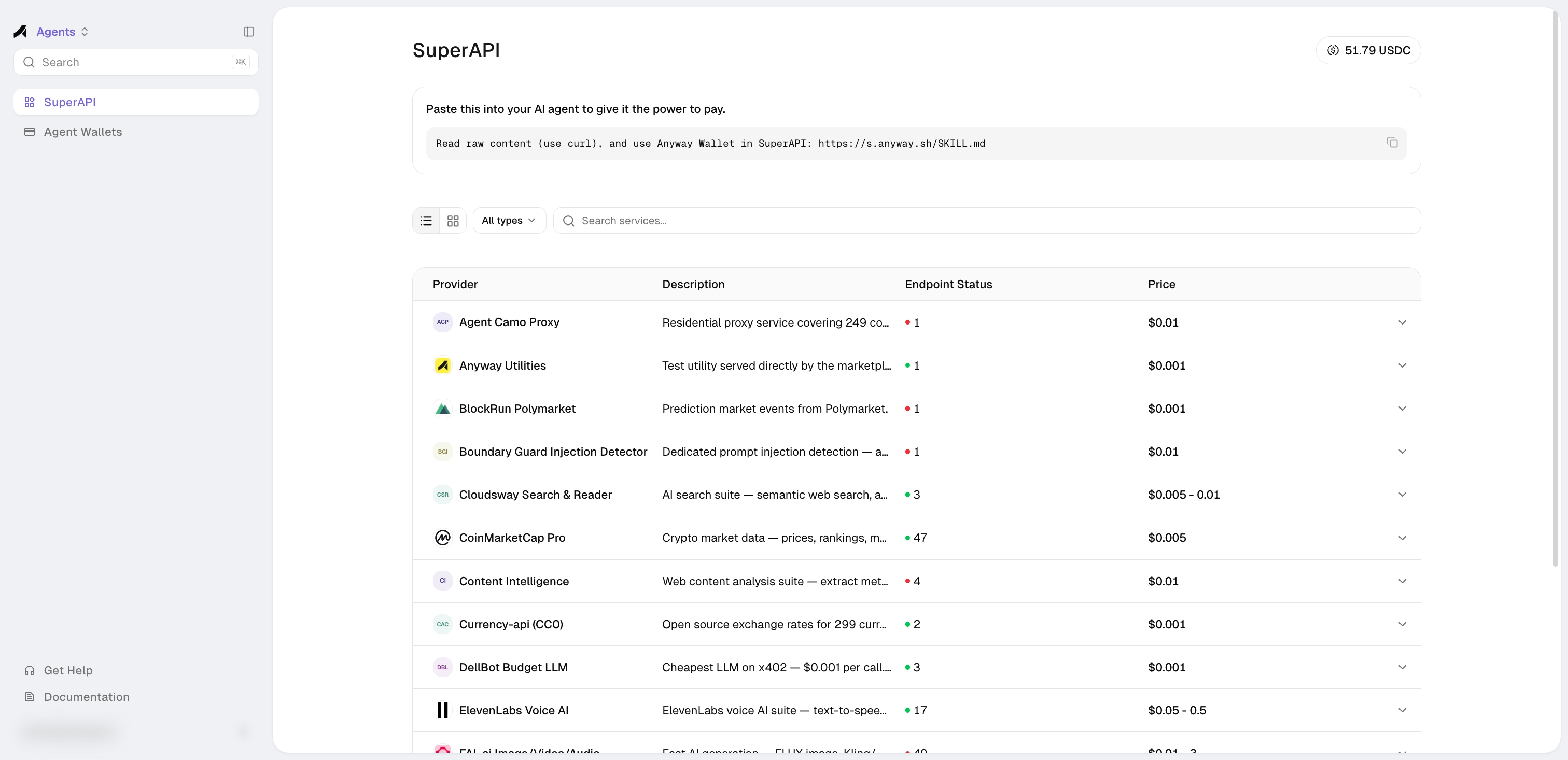Viewport: 1568px width, 760px height.
Task: Focus the sidebar Search box
Action: point(136,62)
